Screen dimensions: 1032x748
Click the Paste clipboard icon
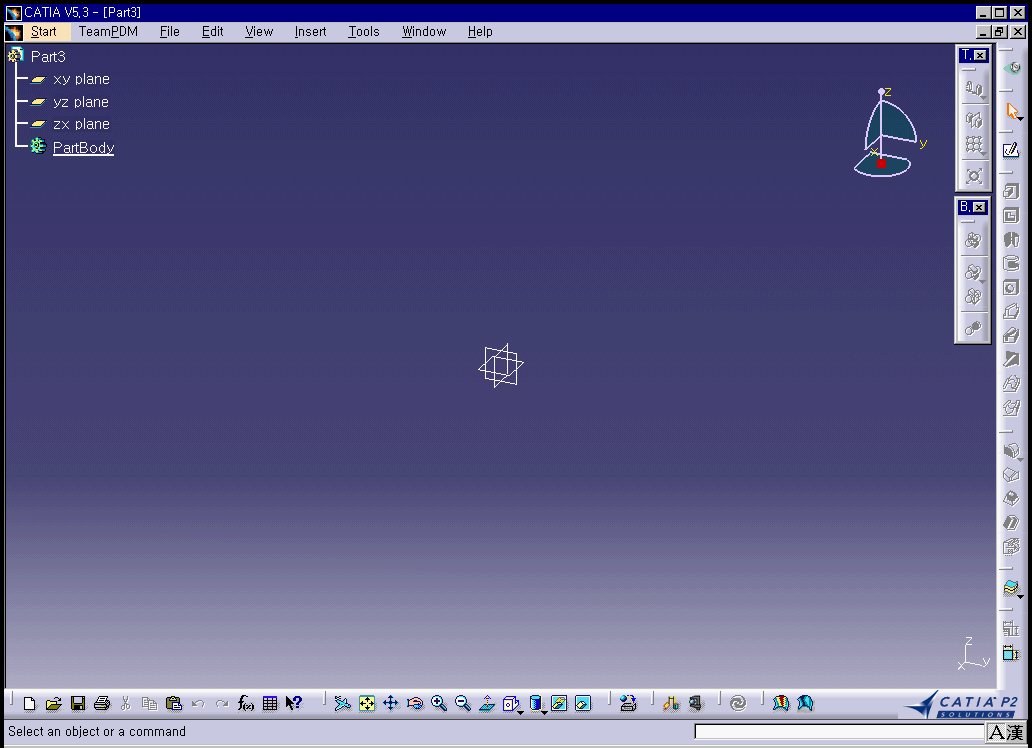pyautogui.click(x=174, y=703)
